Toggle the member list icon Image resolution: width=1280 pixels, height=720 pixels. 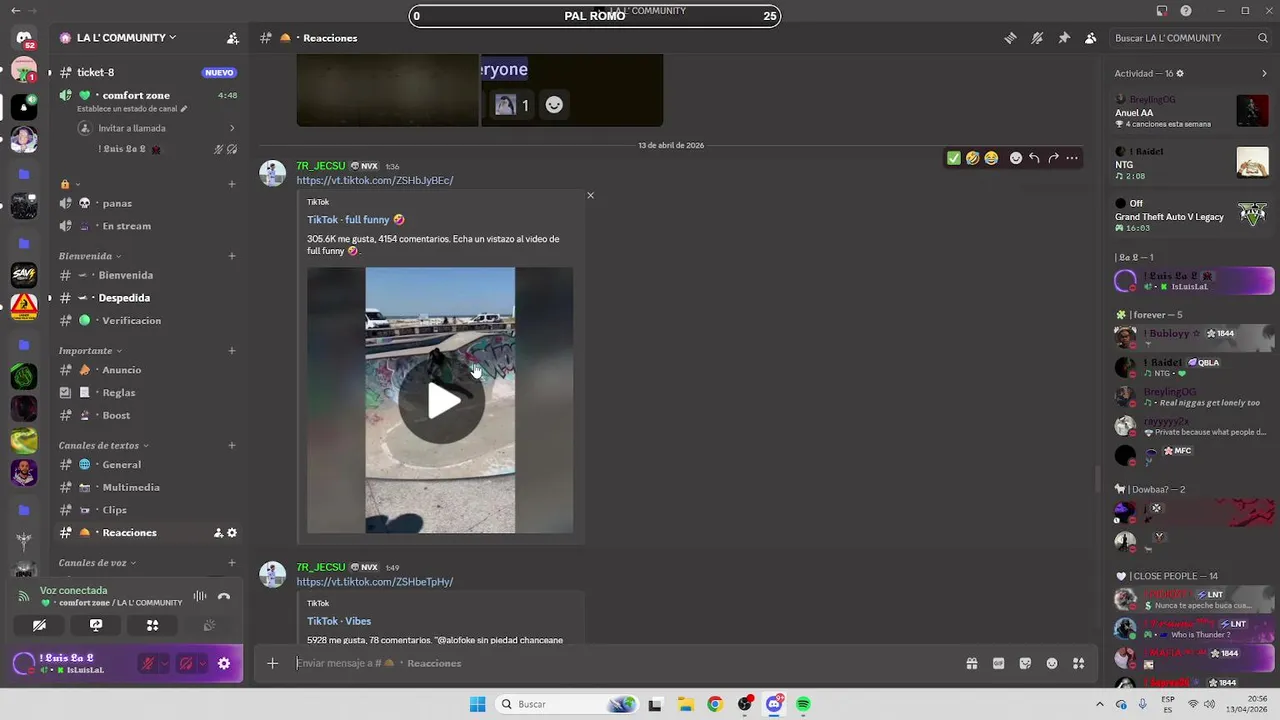(x=1091, y=38)
